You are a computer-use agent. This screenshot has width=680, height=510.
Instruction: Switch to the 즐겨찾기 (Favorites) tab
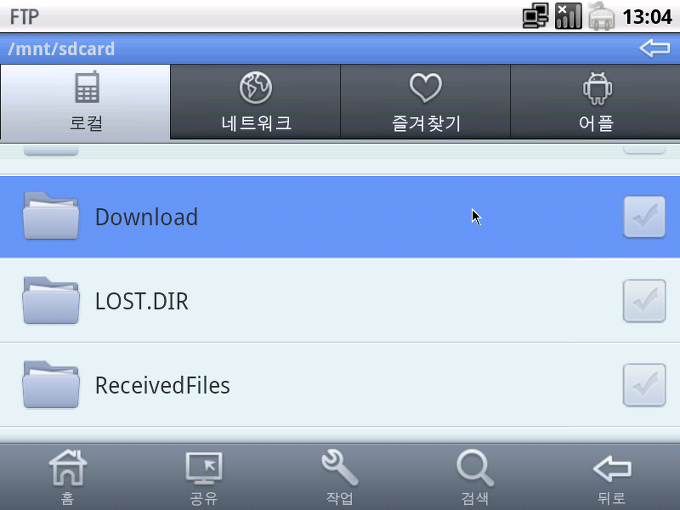[425, 102]
